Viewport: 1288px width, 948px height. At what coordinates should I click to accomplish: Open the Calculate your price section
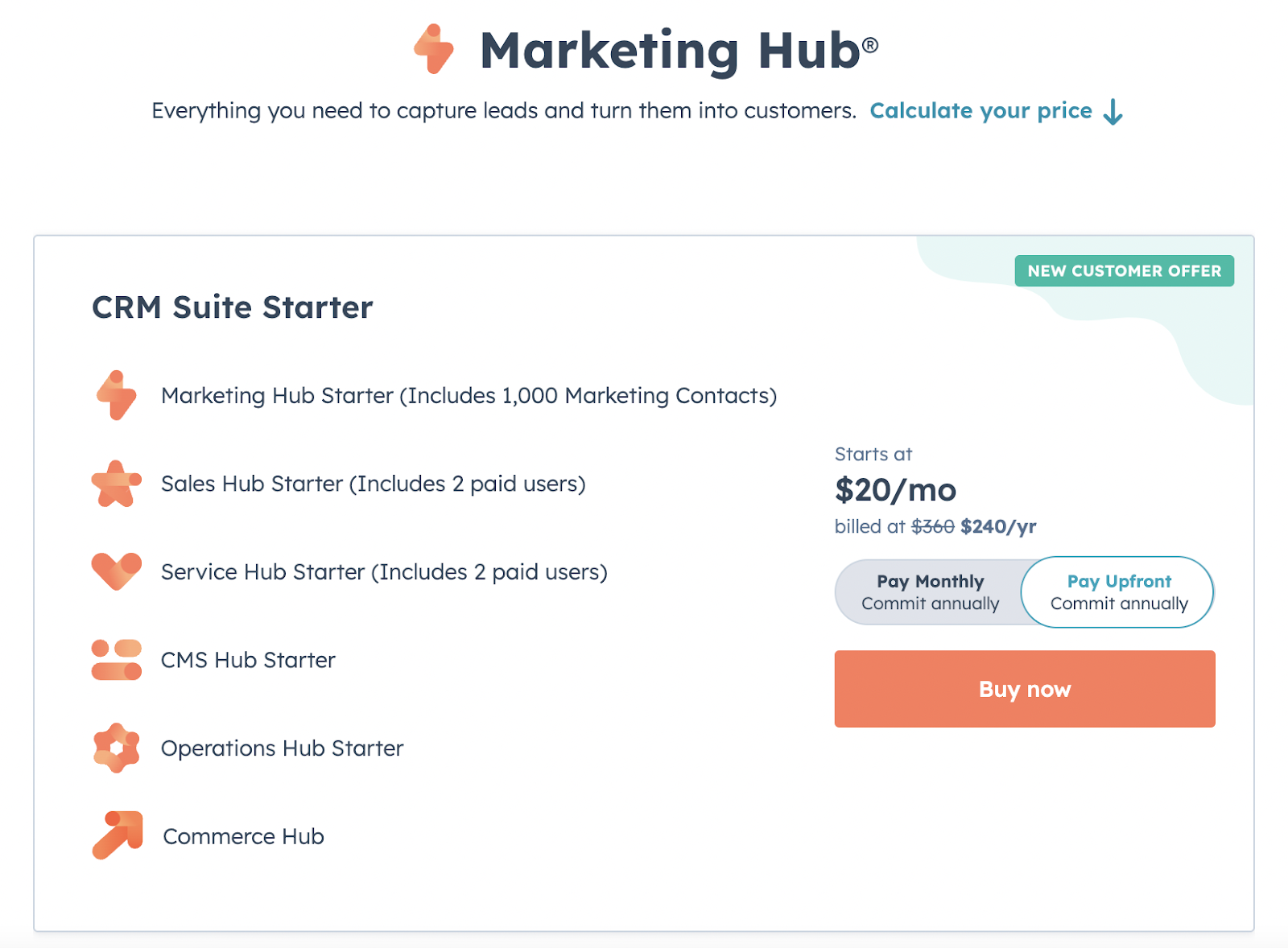pyautogui.click(x=980, y=110)
